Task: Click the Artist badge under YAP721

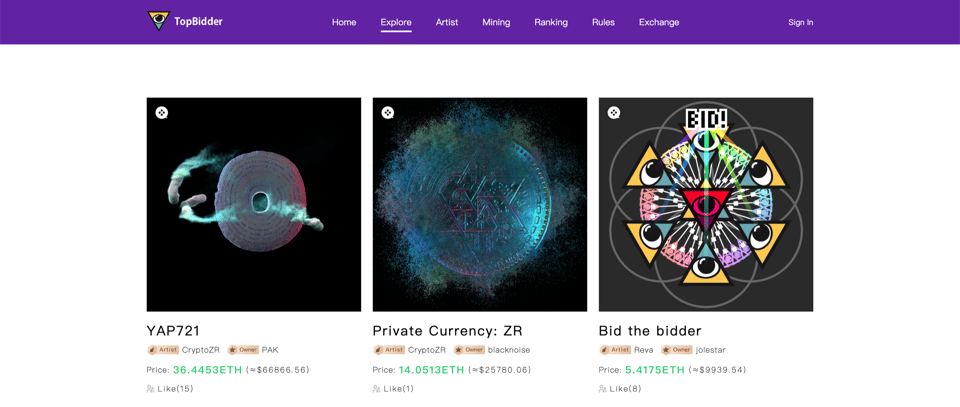Action: 163,350
